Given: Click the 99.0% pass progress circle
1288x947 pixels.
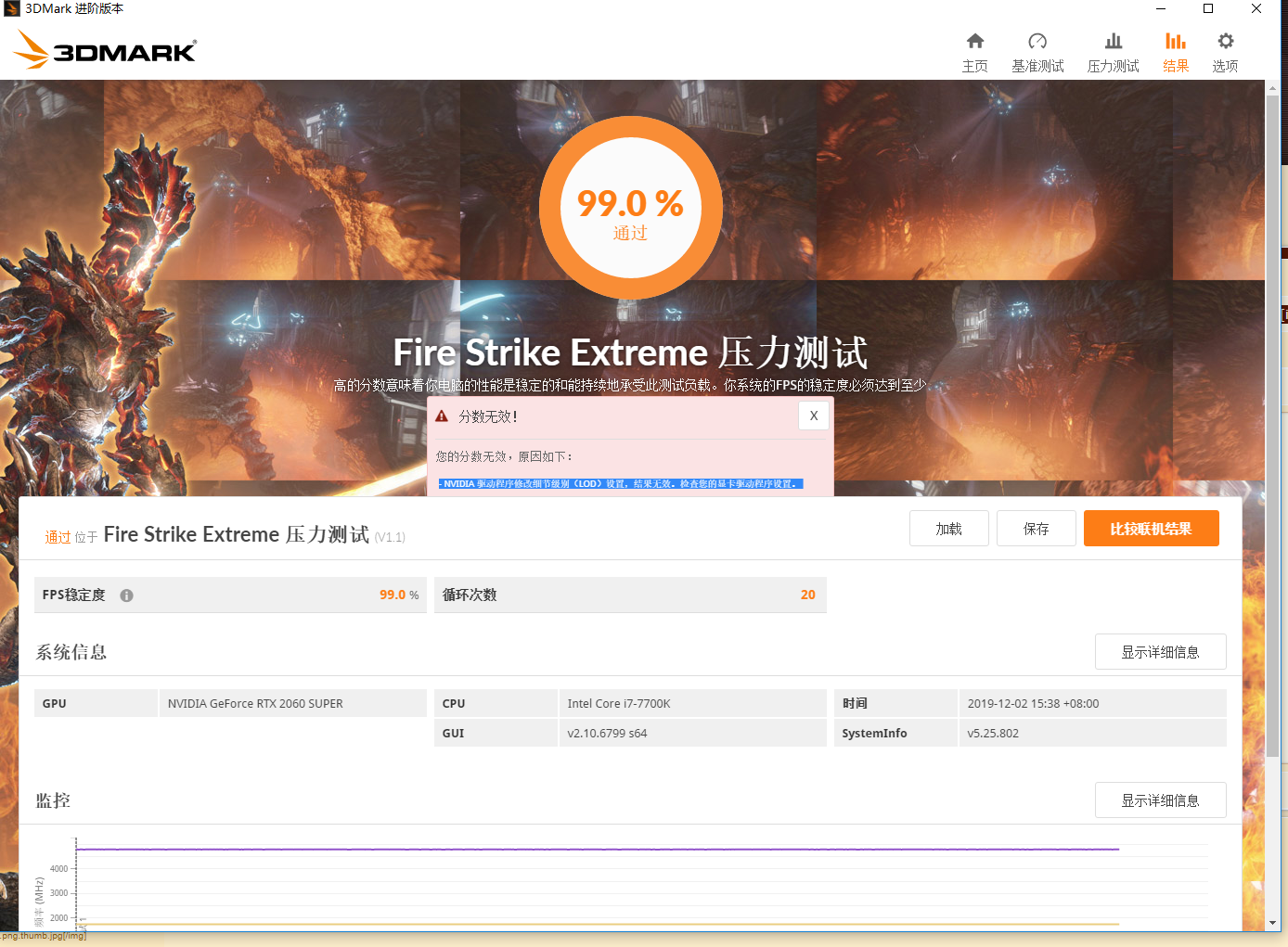Looking at the screenshot, I should [630, 208].
